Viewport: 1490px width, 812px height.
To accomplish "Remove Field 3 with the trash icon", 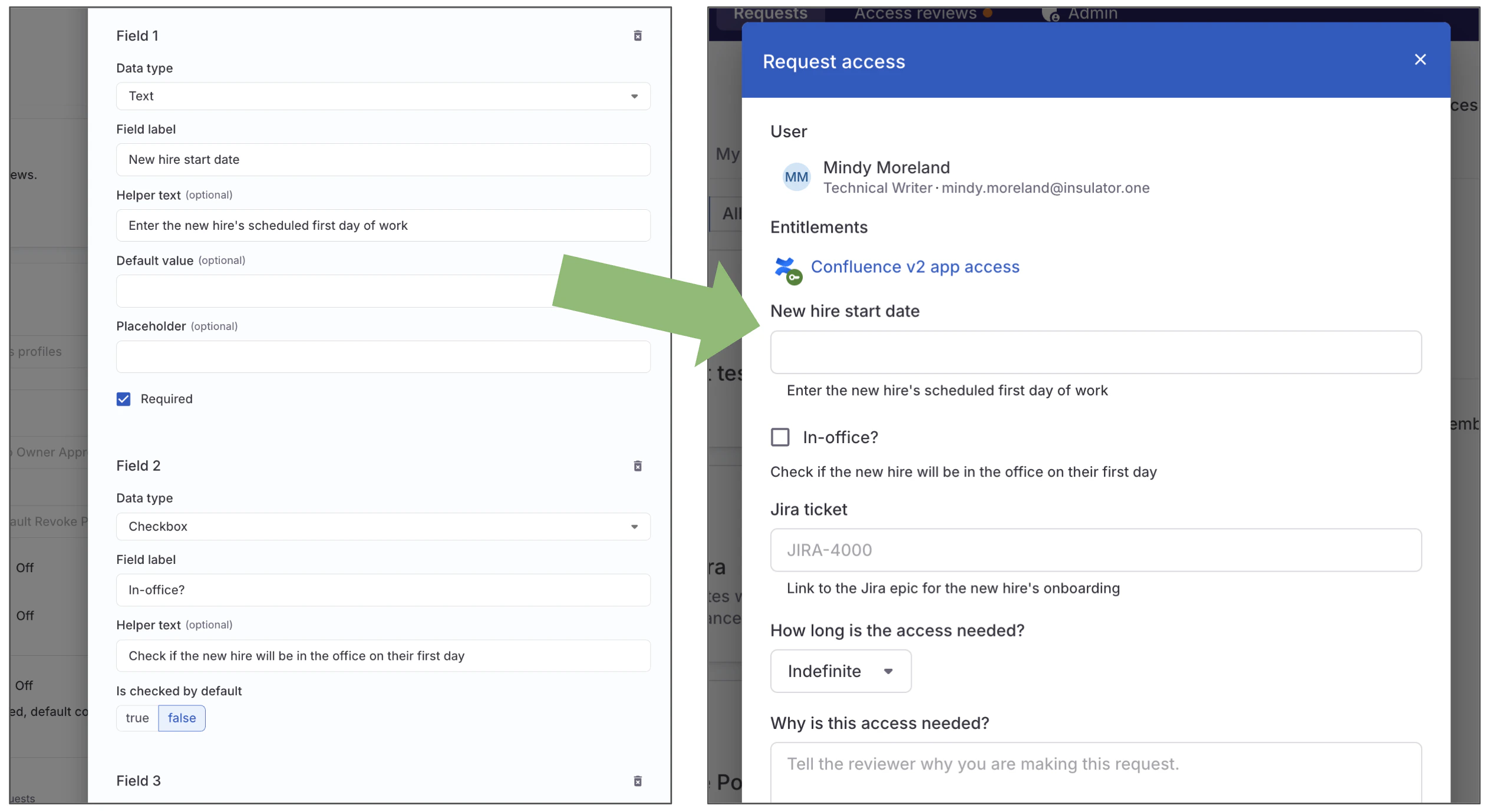I will [x=638, y=781].
